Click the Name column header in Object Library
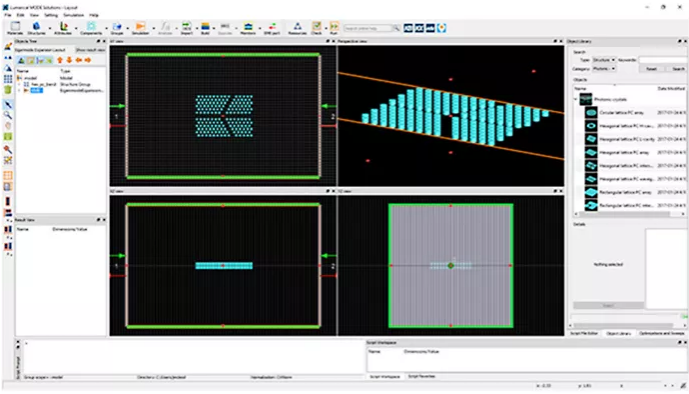This screenshot has height=394, width=689. click(580, 89)
